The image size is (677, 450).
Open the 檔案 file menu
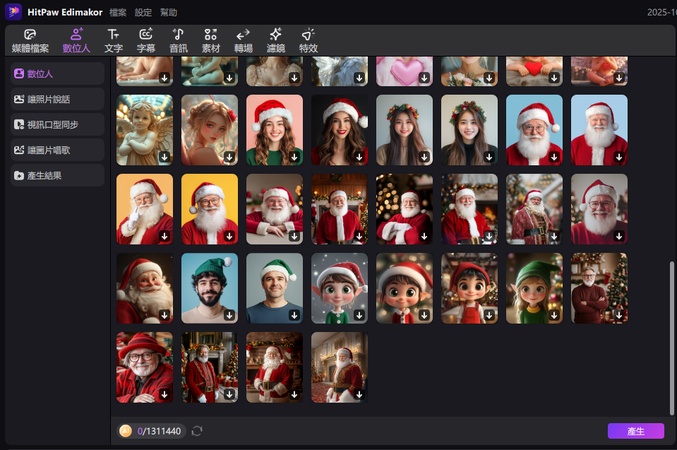tap(117, 12)
